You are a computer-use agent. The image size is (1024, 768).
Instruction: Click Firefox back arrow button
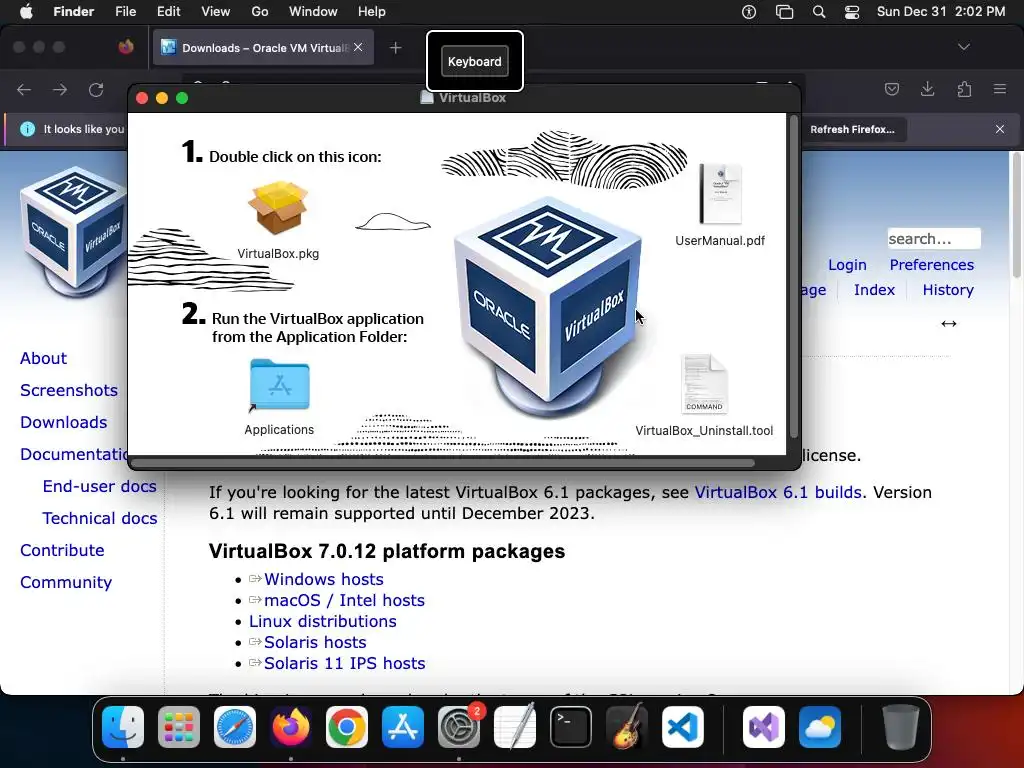24,89
